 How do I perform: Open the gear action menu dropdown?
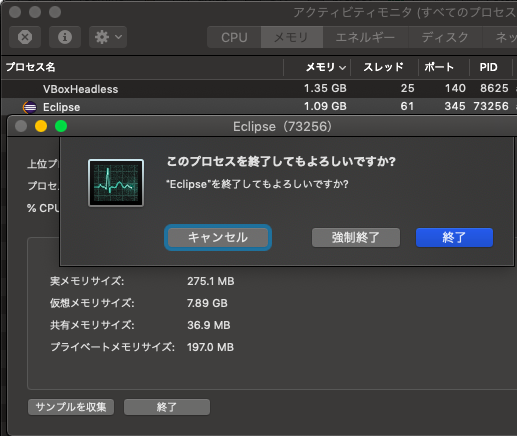[108, 37]
